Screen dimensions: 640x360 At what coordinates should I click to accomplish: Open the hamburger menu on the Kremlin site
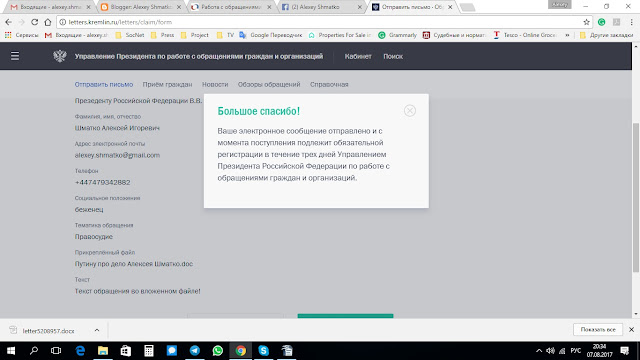tap(15, 56)
